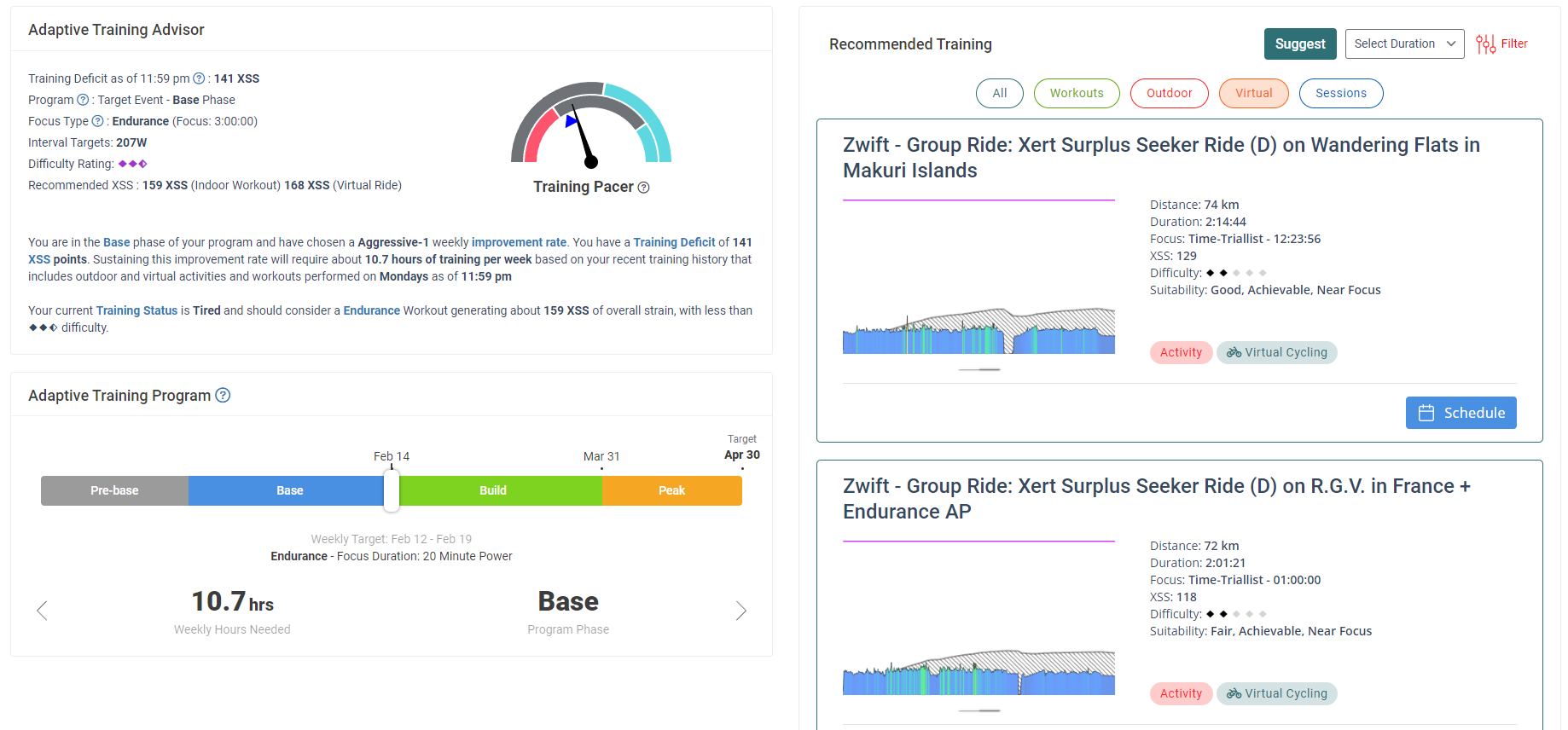Go to the previous week with the left chevron
1568x730 pixels.
coord(42,611)
